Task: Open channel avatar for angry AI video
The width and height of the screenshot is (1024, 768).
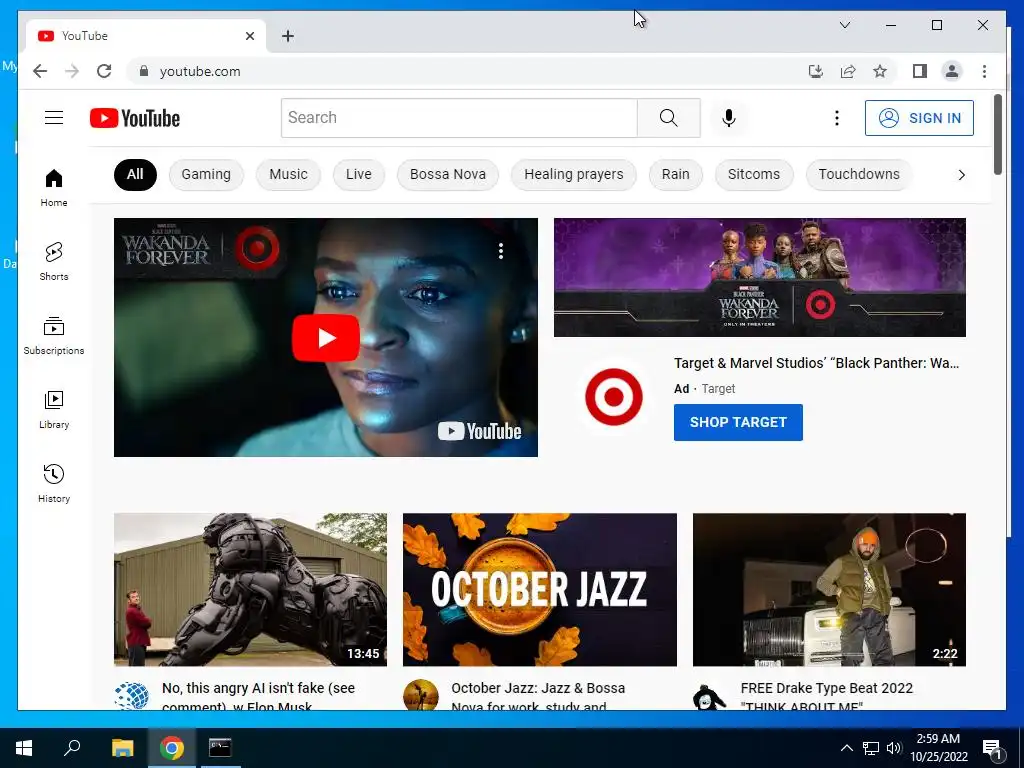Action: pyautogui.click(x=131, y=696)
